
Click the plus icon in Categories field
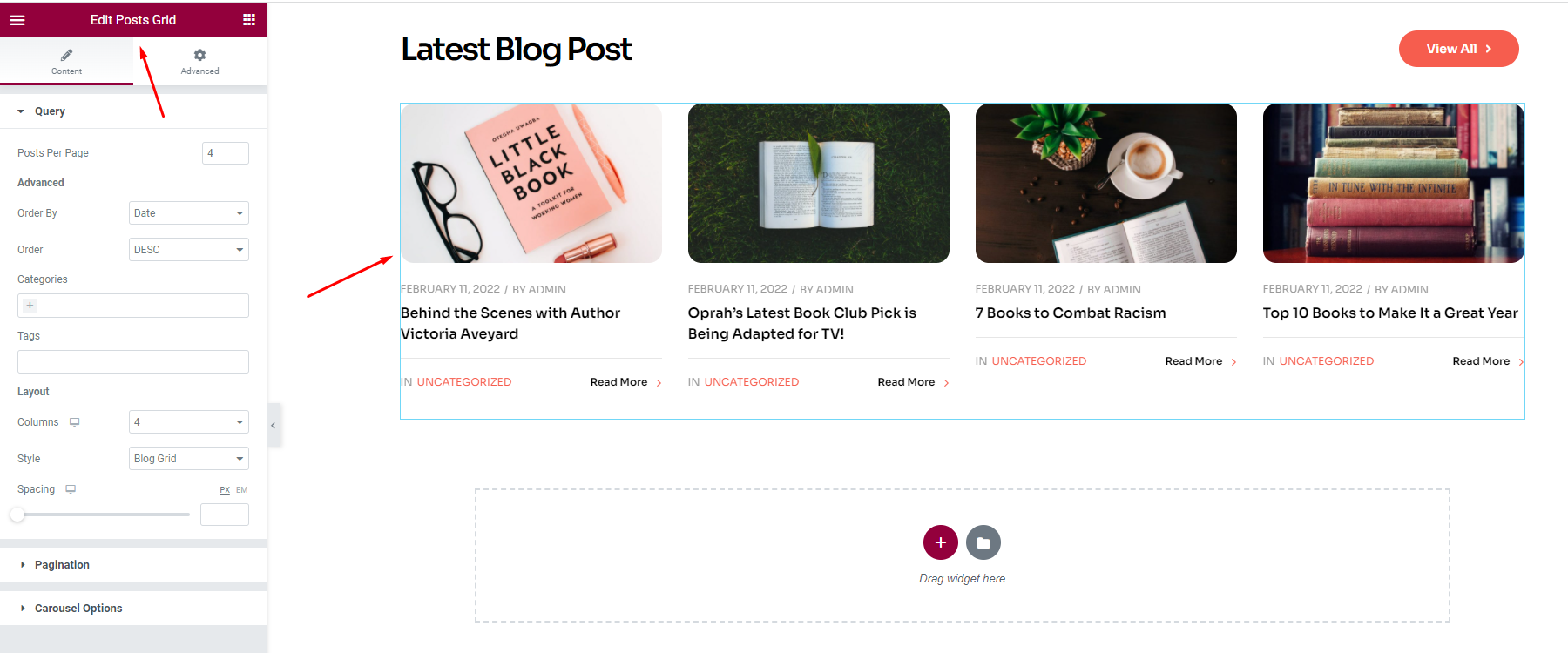(x=30, y=306)
